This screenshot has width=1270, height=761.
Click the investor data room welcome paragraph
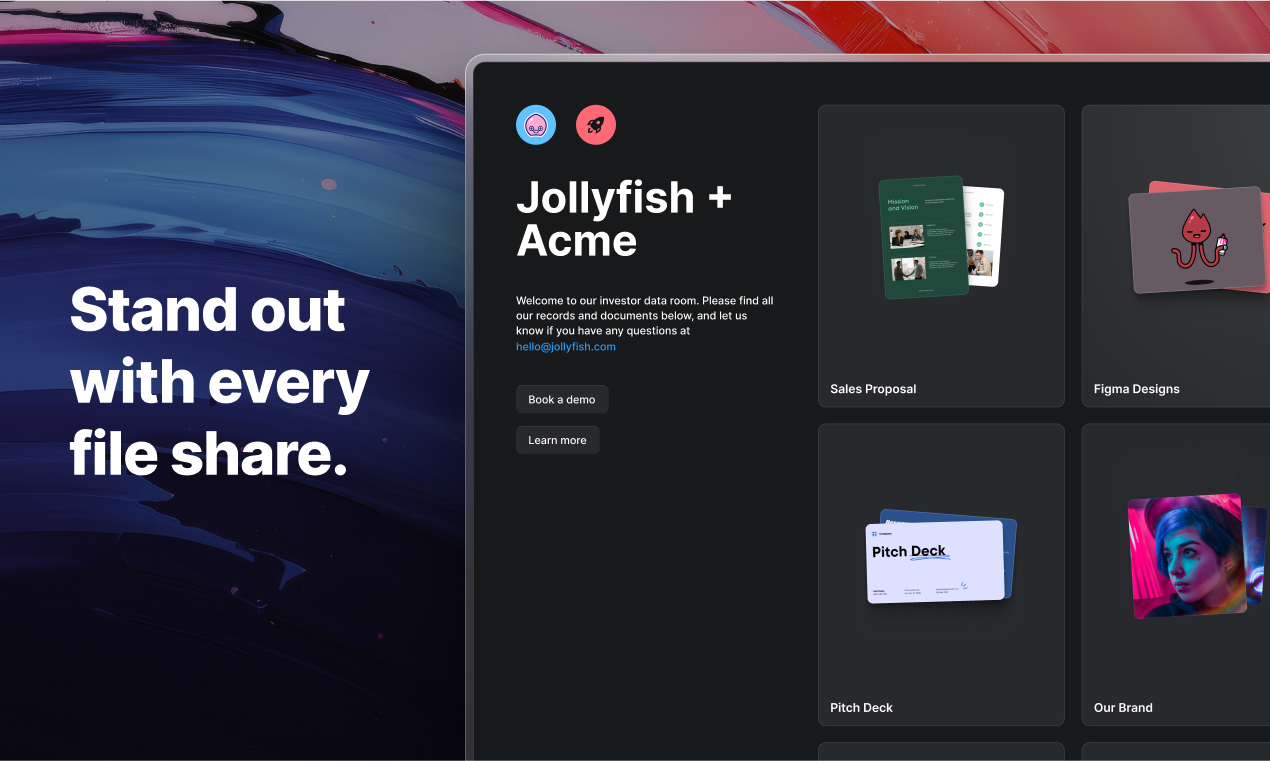coord(645,323)
